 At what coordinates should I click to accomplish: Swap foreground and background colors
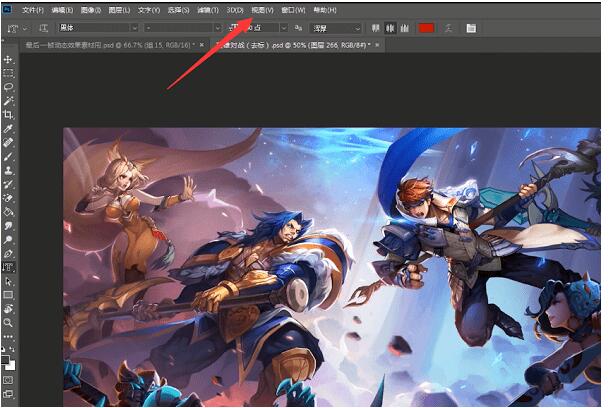point(12,349)
